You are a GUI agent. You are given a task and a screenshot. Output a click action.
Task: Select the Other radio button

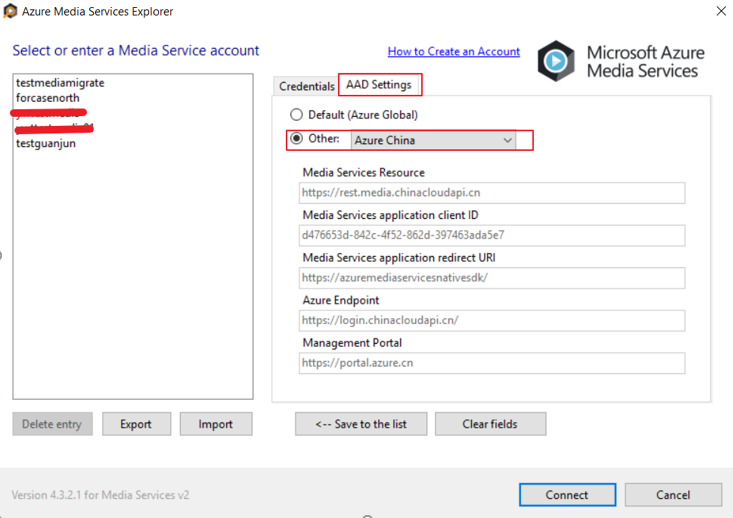296,139
